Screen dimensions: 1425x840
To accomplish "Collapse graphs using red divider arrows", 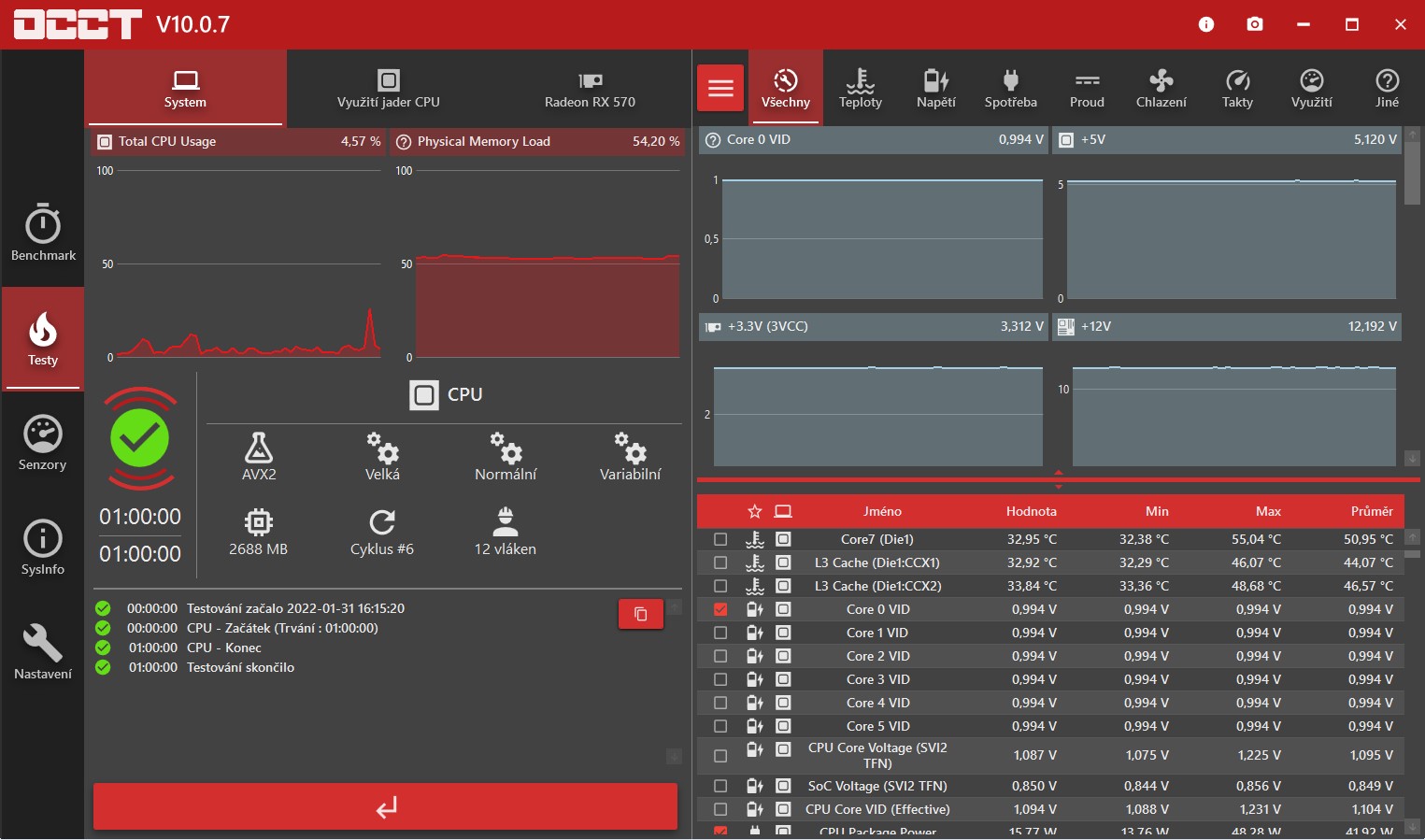I will tap(1059, 479).
